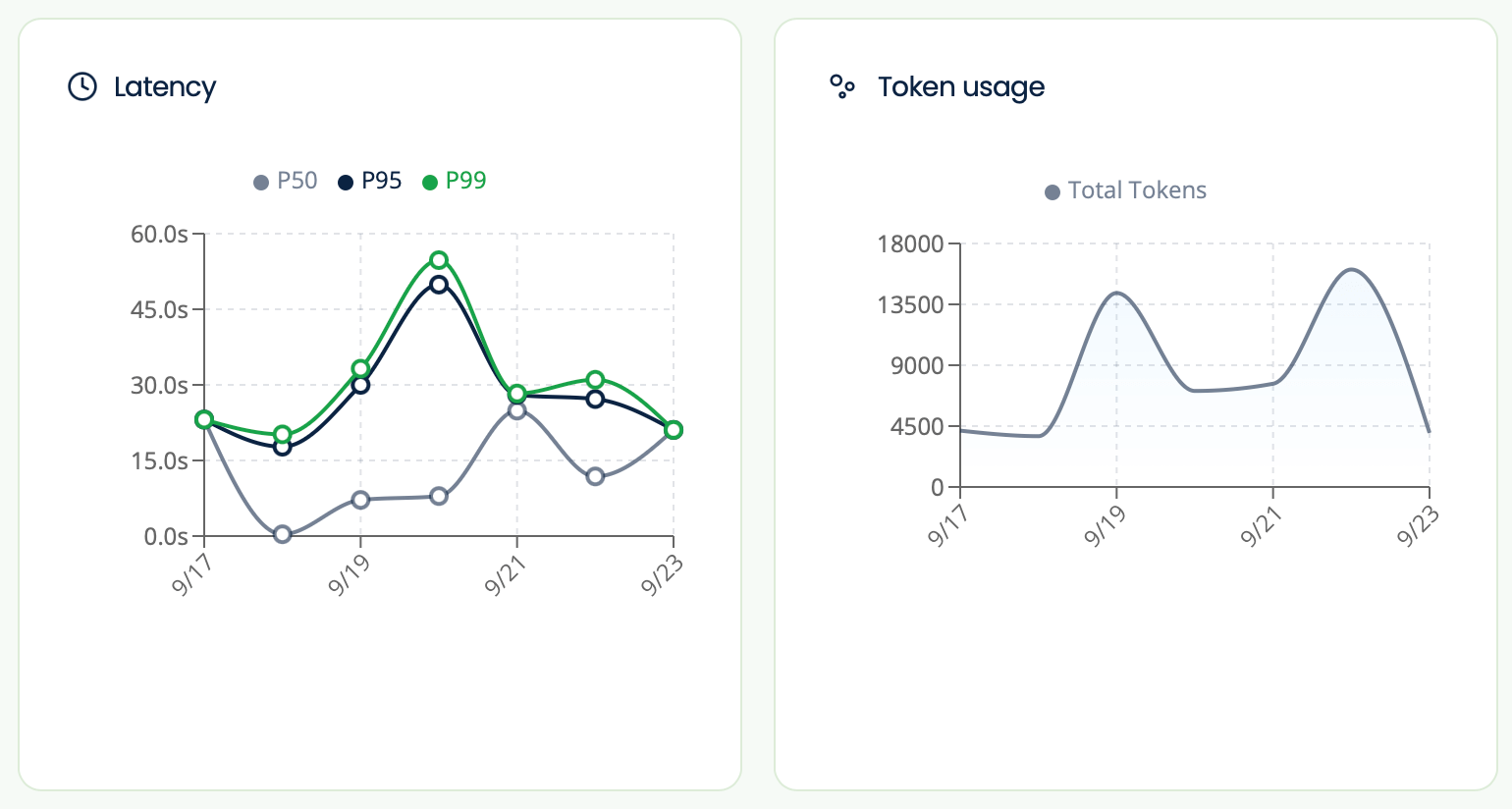This screenshot has width=1512, height=809.
Task: Click the P99 data point on 9/19
Action: coord(360,369)
